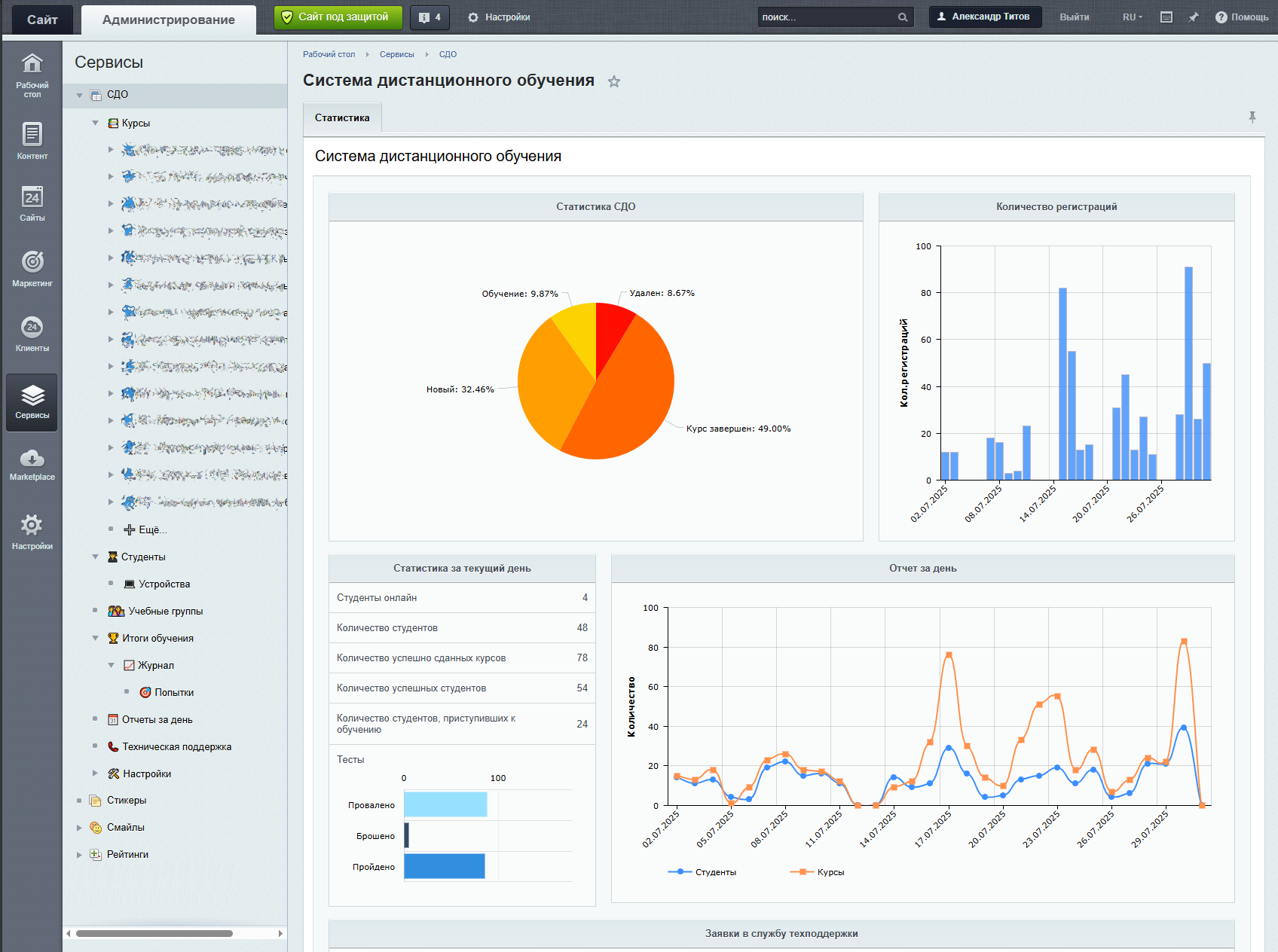Expand the Смайлы tree node
This screenshot has width=1278, height=952.
79,828
